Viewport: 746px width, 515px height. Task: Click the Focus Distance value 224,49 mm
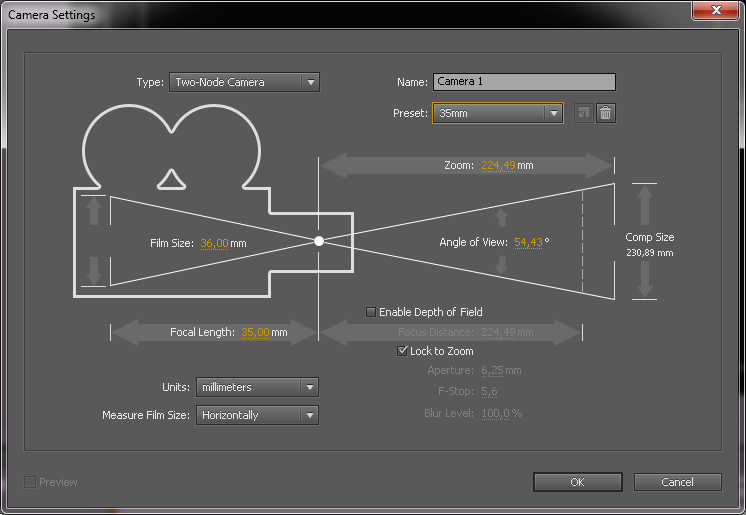point(507,332)
